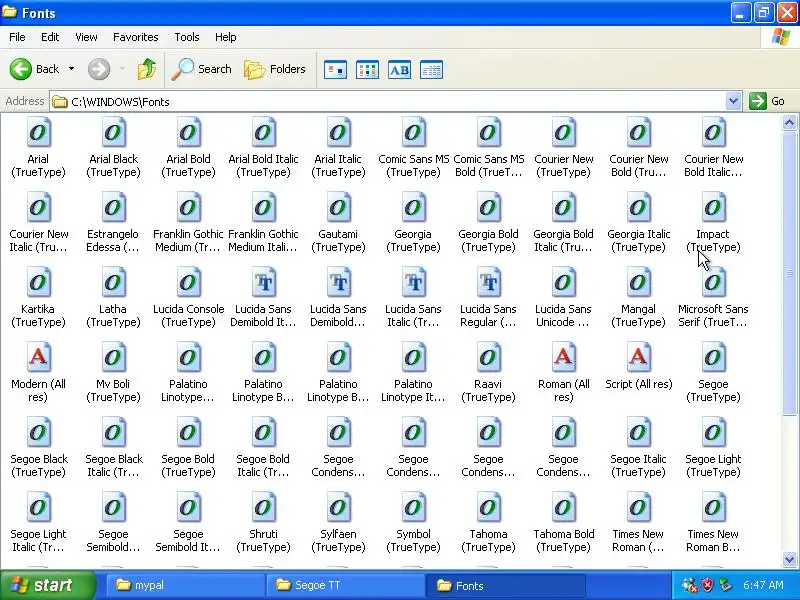Select Segoe Light (TrueType) font icon
This screenshot has height=600, width=800.
713,433
